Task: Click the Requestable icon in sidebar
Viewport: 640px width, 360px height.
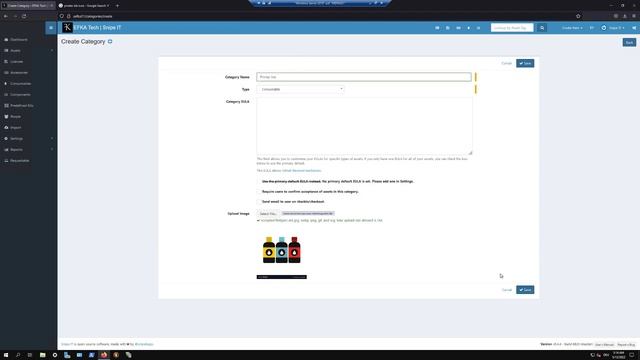Action: (6, 161)
